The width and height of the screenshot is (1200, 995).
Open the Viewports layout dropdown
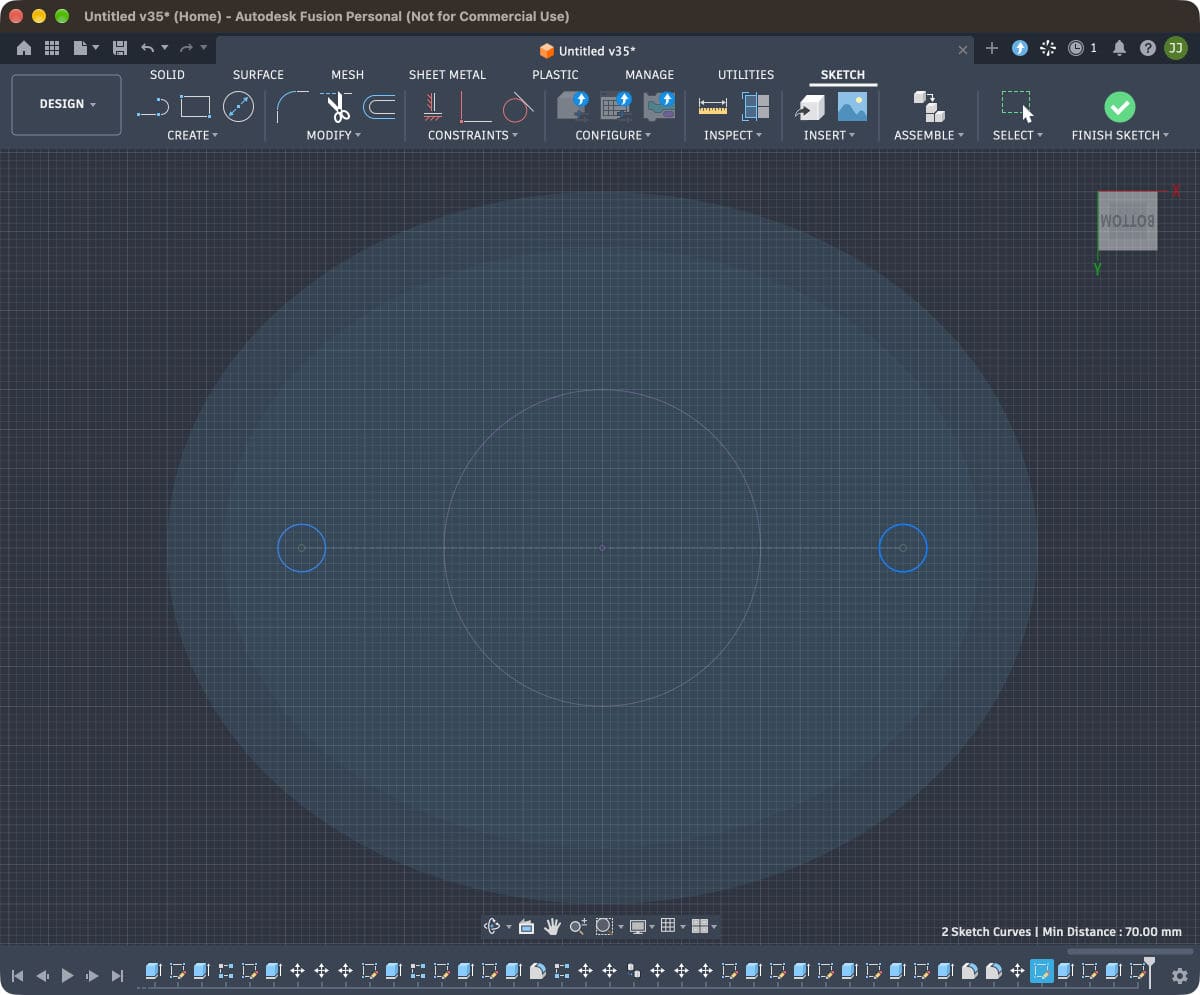click(704, 927)
